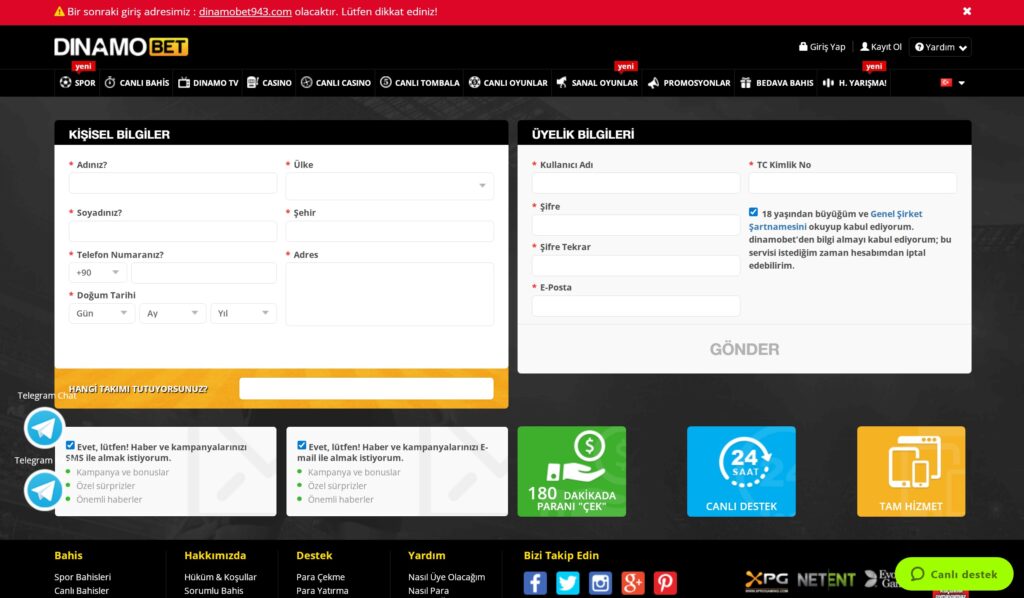Uncheck the 18 yaşından büyüğüm checkbox
The height and width of the screenshot is (598, 1024).
click(753, 212)
